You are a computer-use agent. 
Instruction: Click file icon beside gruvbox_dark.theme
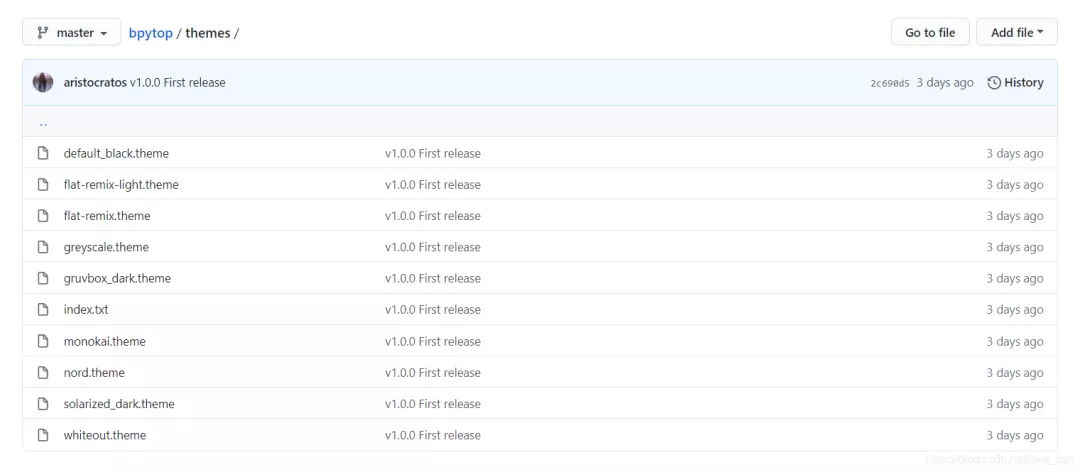43,278
